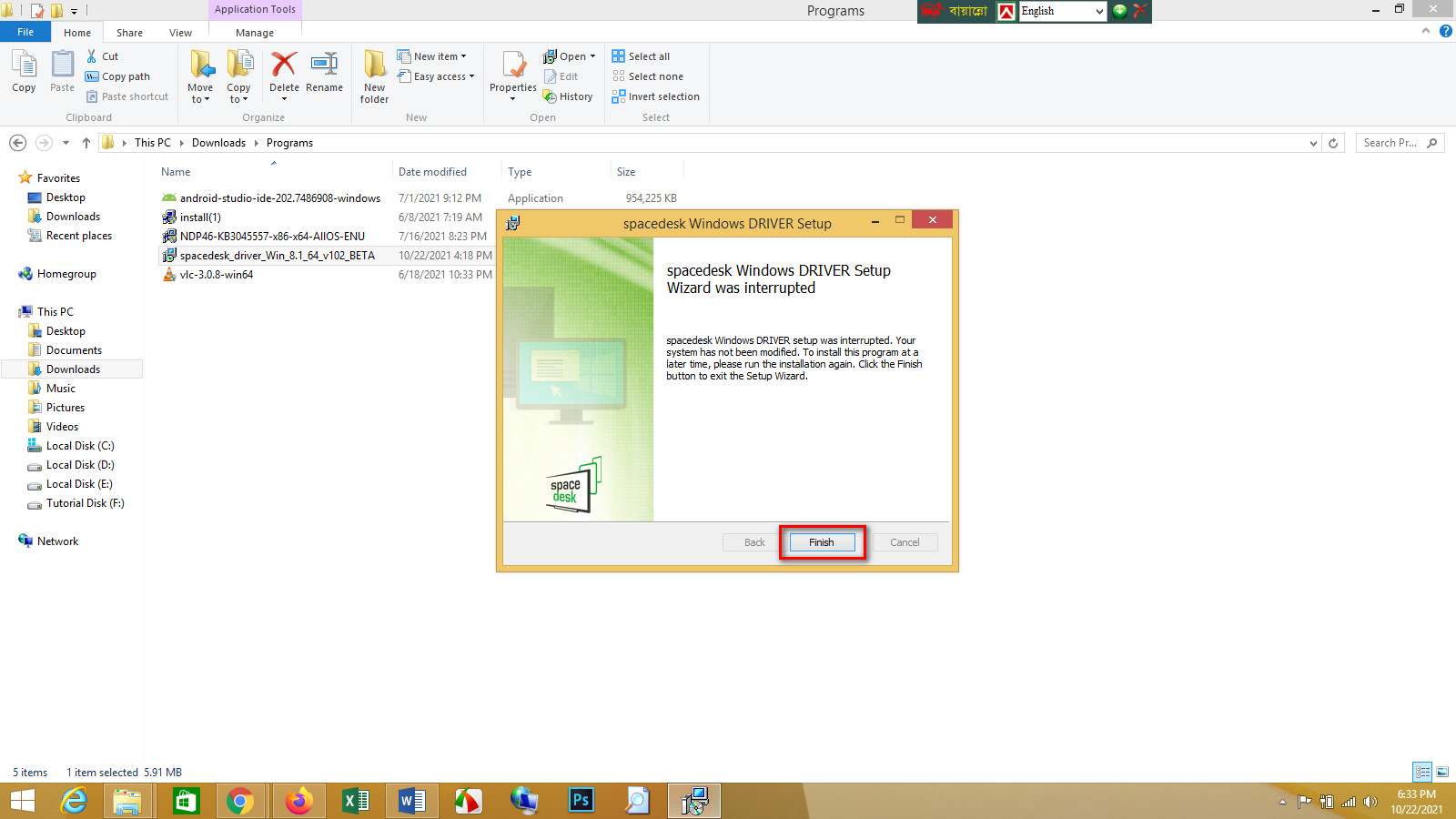Open the New item dropdown
The image size is (1456, 819).
[432, 56]
